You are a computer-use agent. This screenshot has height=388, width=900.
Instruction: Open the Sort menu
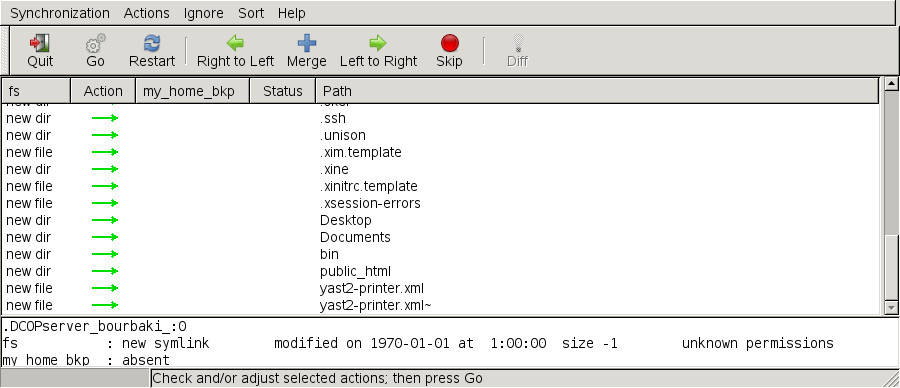point(251,13)
